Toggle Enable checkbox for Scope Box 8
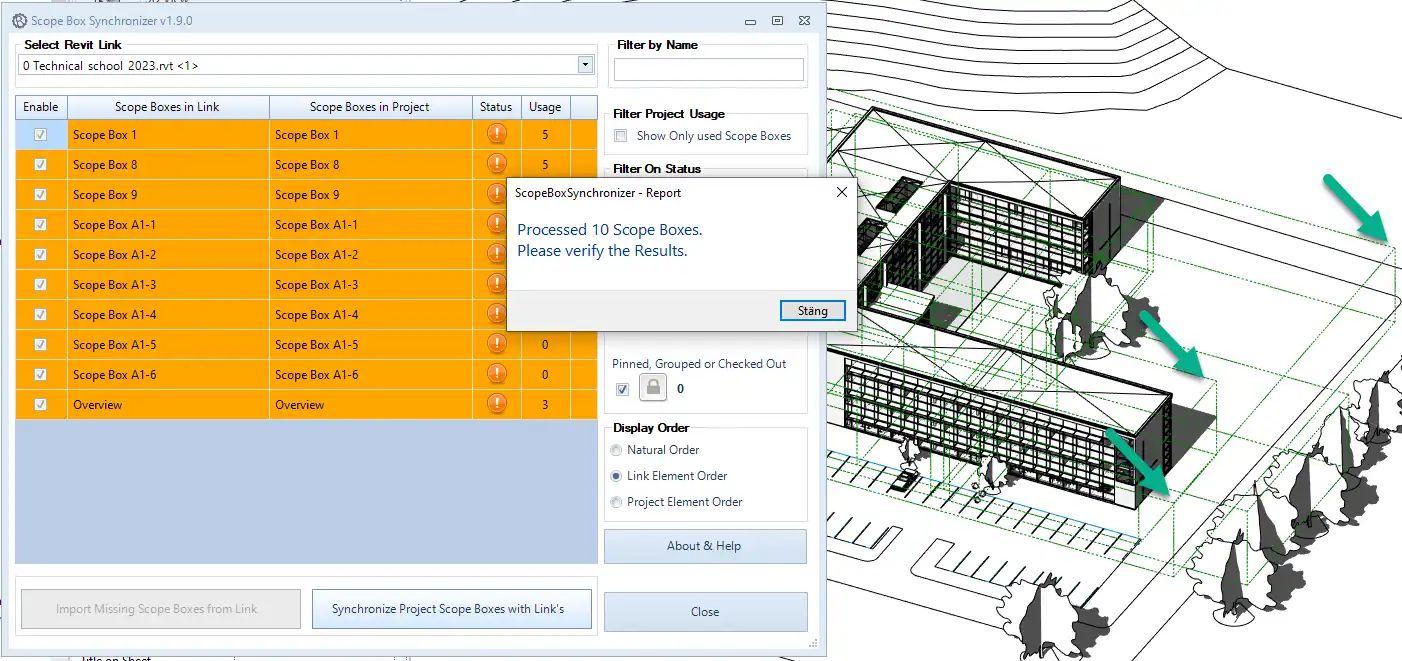 point(41,164)
